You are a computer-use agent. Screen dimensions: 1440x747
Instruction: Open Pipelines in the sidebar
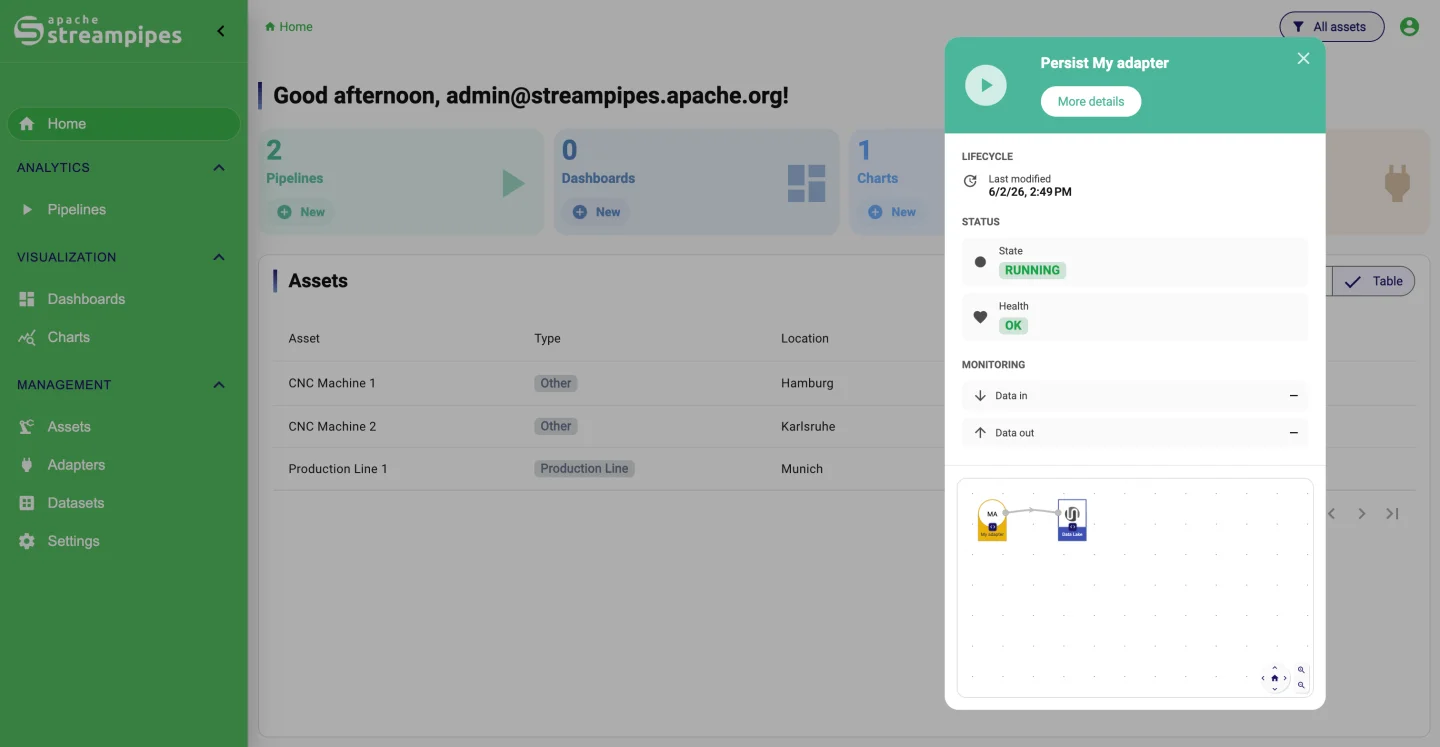click(124, 210)
